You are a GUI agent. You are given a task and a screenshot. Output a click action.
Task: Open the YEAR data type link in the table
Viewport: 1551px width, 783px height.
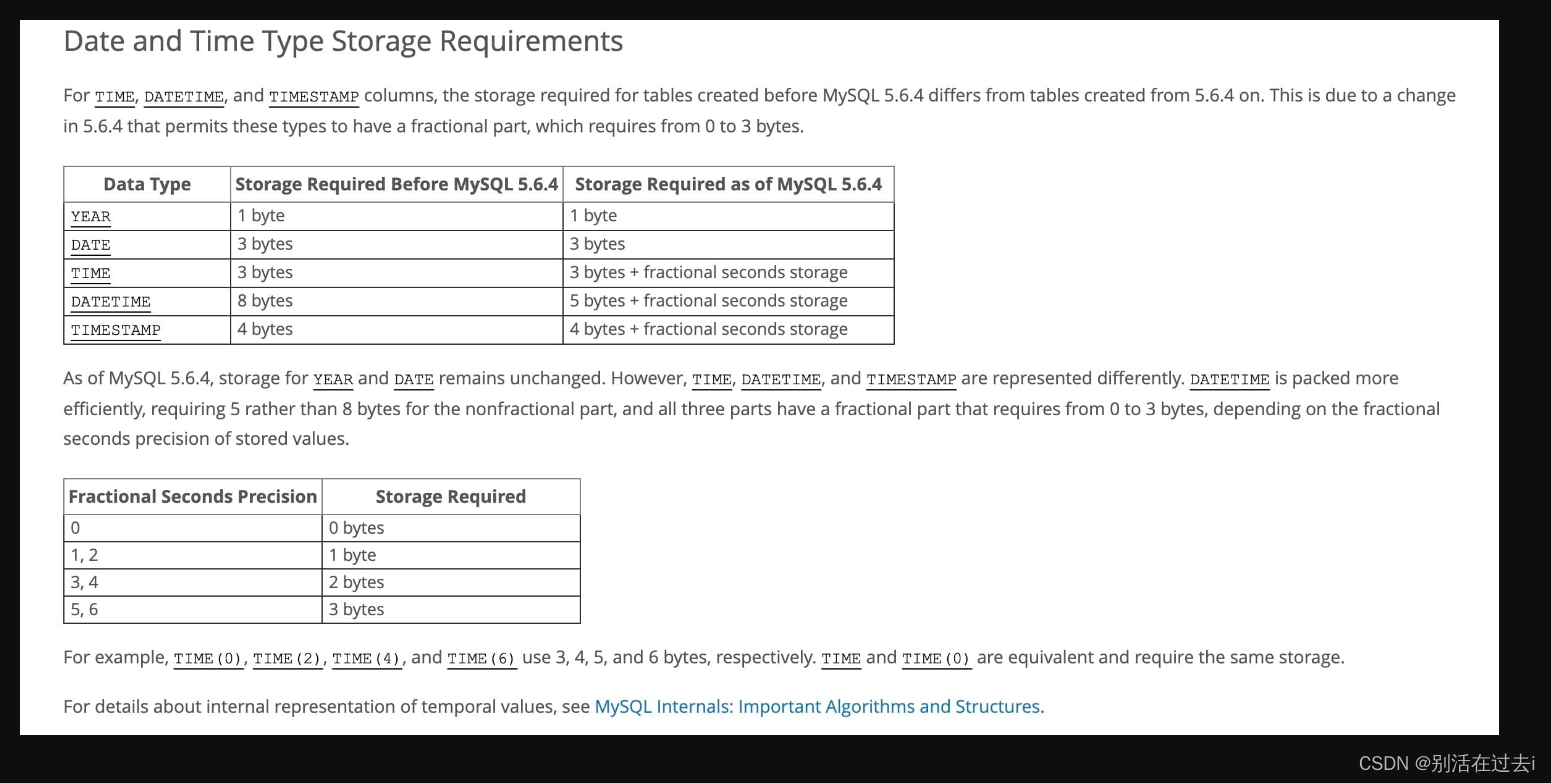[x=90, y=217]
